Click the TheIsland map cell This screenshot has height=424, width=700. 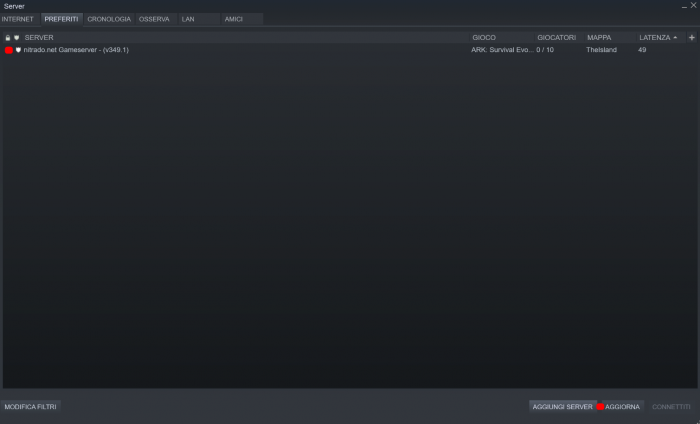click(601, 50)
